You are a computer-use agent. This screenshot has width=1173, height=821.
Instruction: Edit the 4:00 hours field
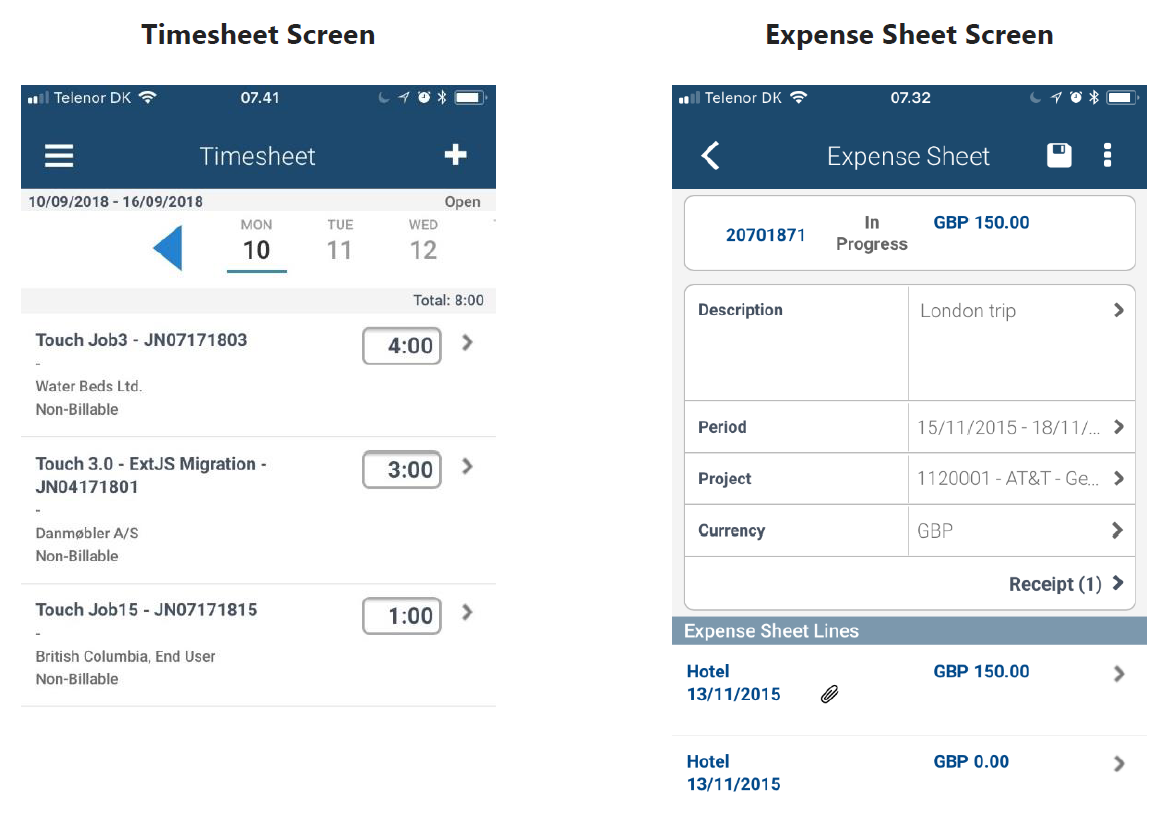point(402,346)
